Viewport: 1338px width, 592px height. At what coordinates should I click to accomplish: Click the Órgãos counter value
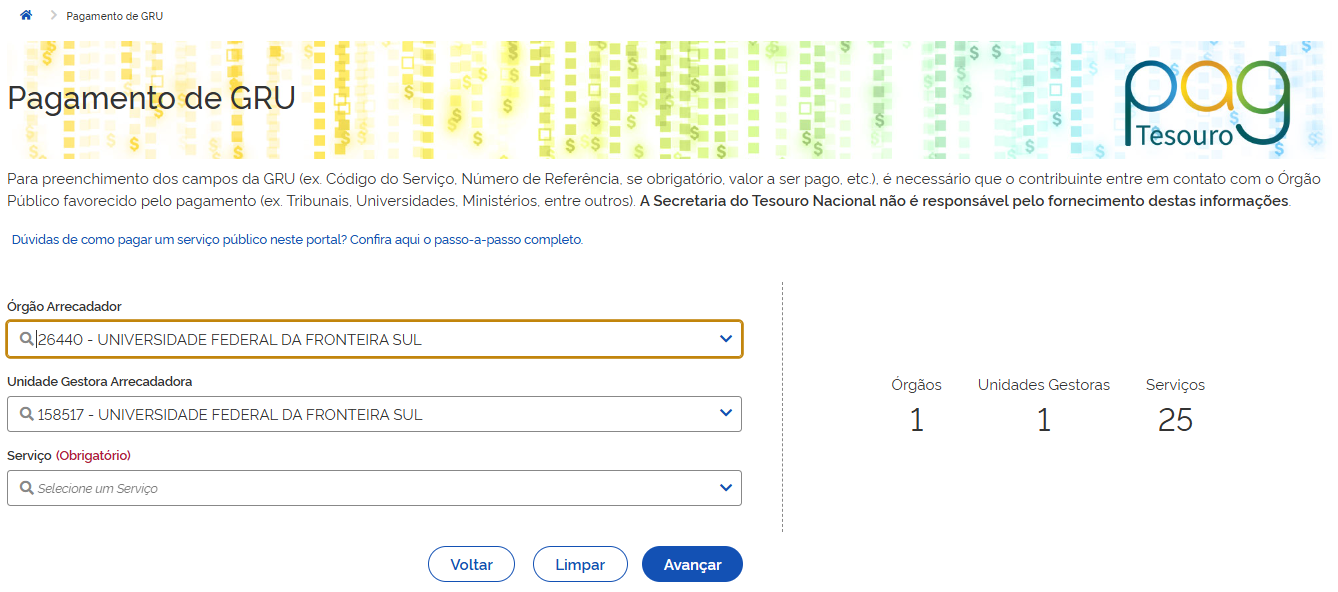(916, 420)
